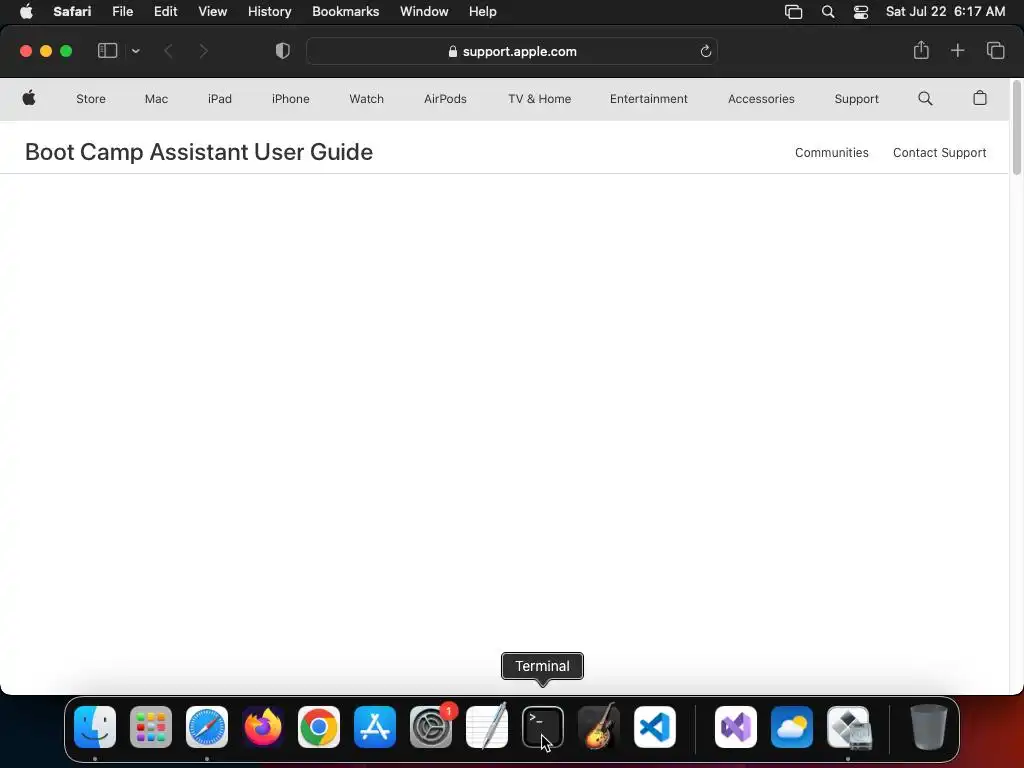Click the search magnifier on apple.com
The image size is (1024, 768).
pyautogui.click(x=925, y=98)
